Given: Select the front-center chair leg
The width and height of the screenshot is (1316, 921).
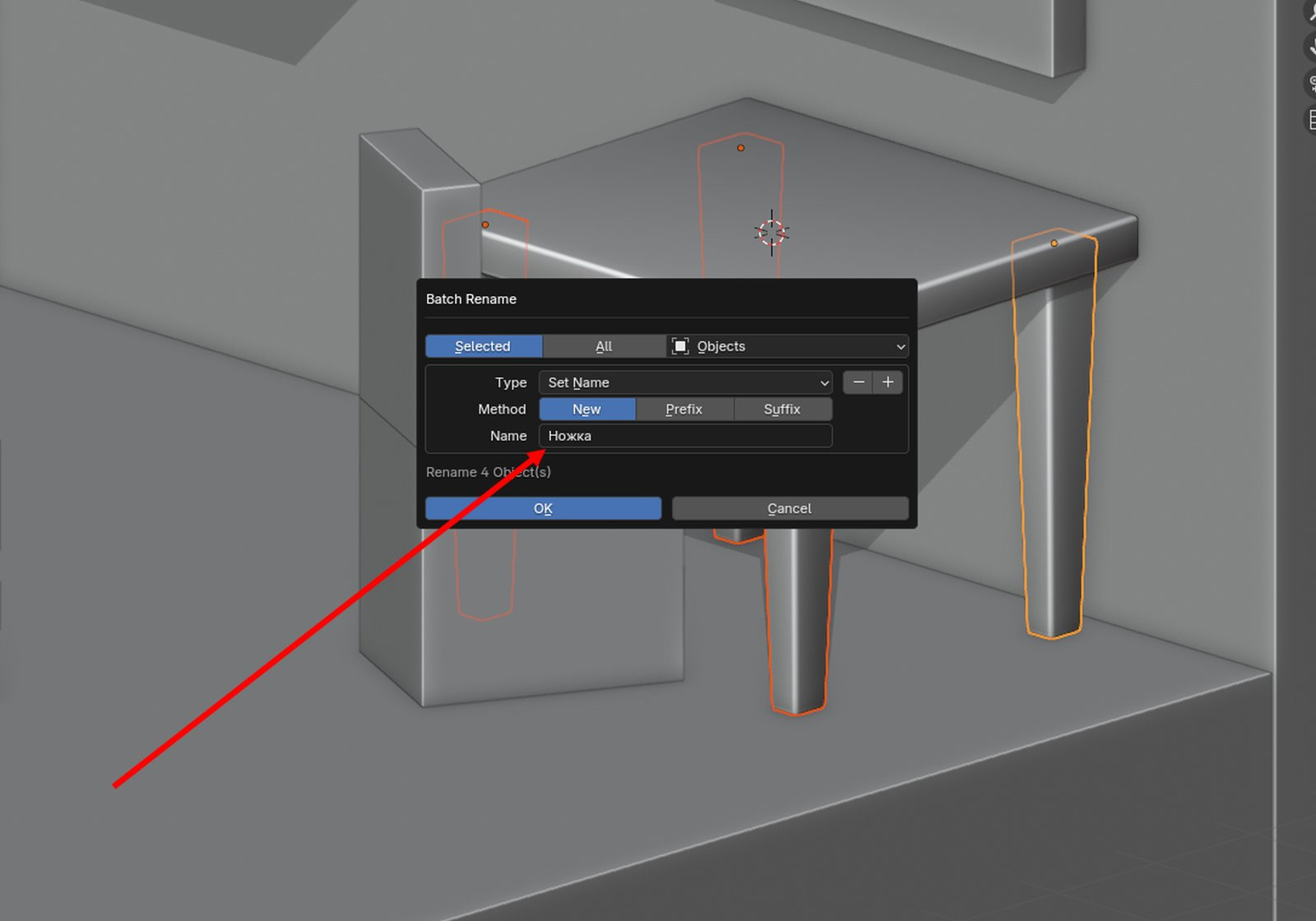Looking at the screenshot, I should coord(798,617).
